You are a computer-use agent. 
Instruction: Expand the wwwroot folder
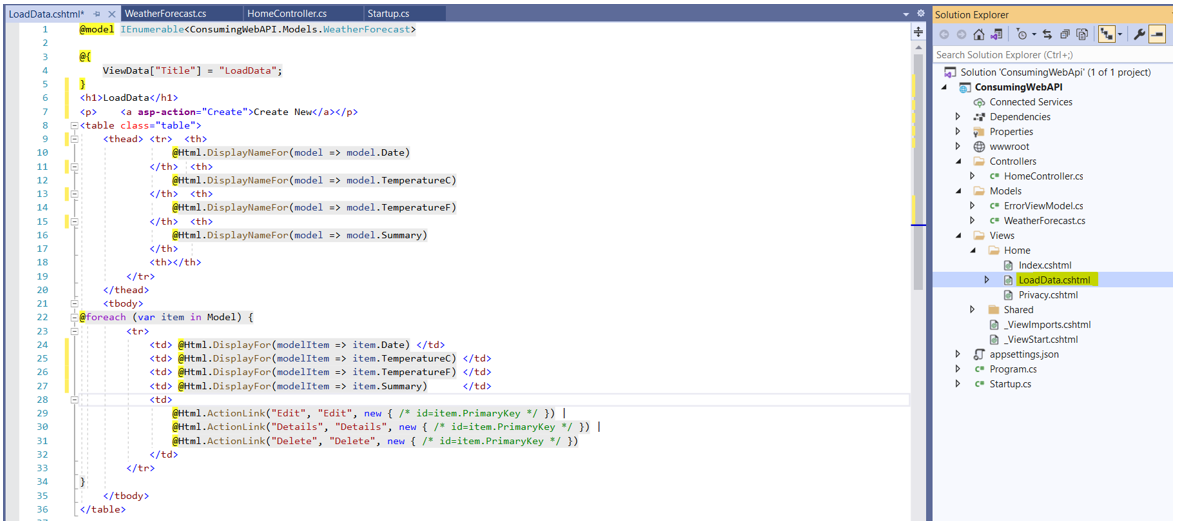tap(958, 146)
